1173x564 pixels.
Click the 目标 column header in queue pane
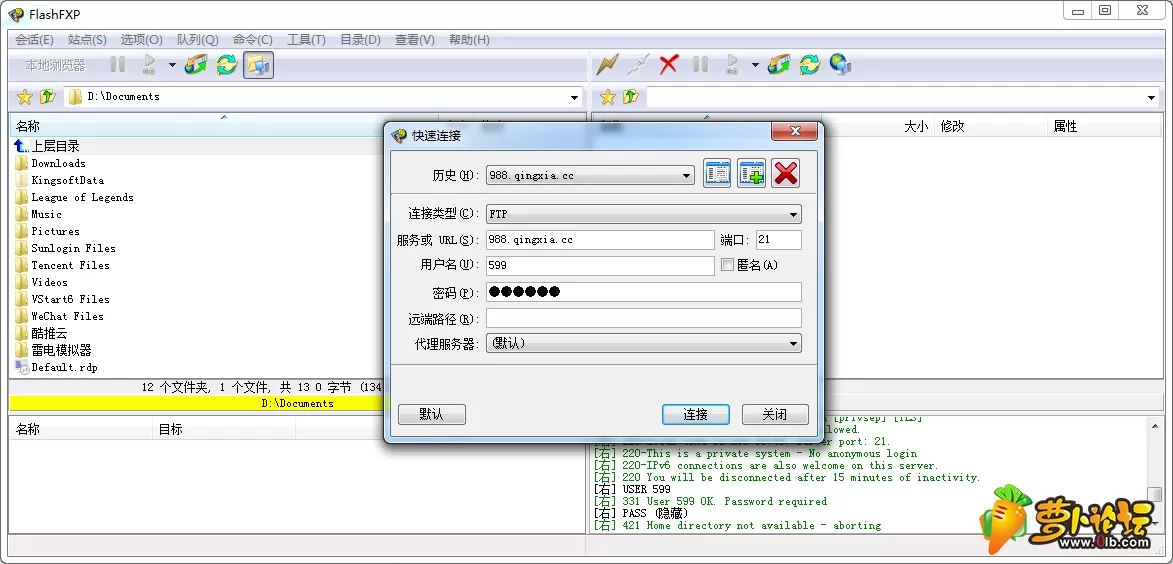pyautogui.click(x=171, y=429)
